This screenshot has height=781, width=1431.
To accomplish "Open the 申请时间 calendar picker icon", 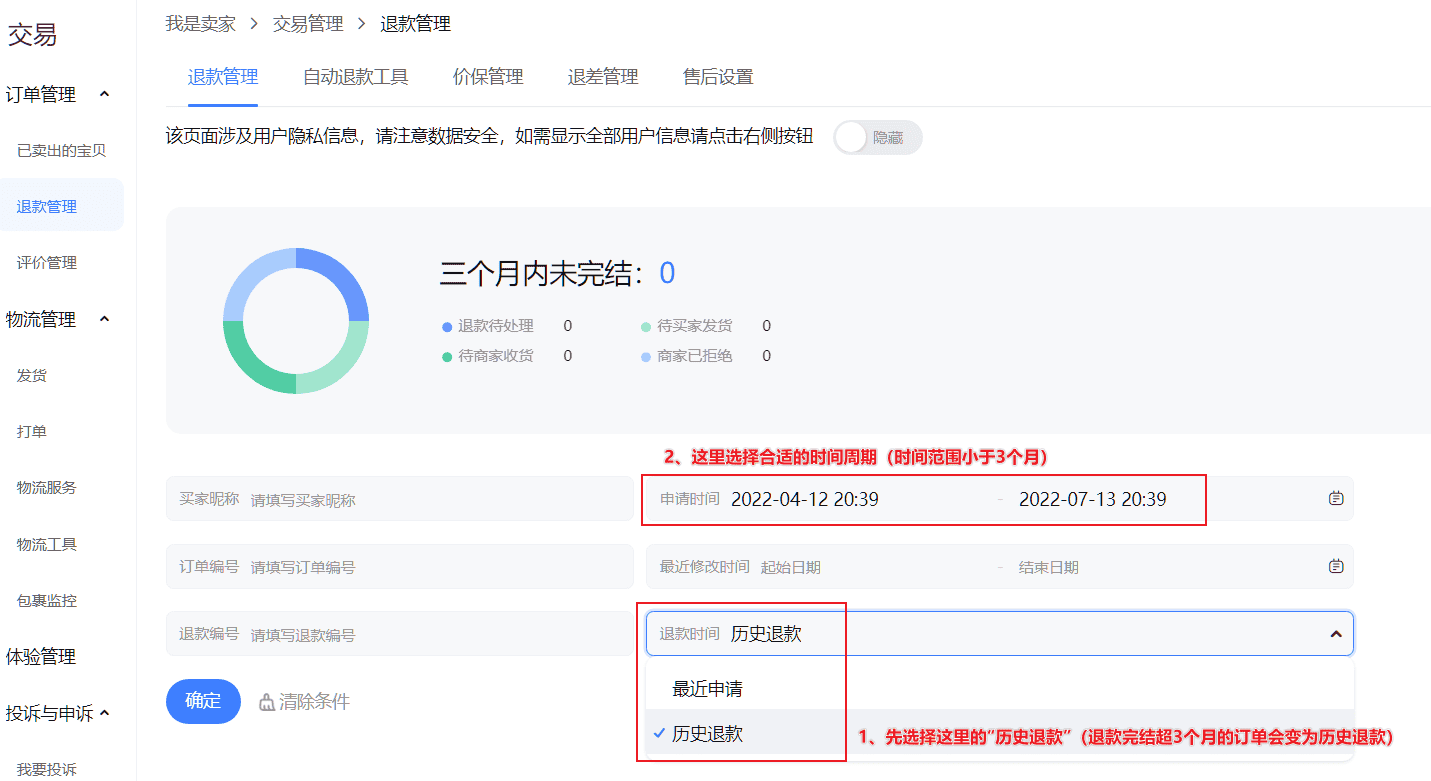I will tap(1337, 499).
